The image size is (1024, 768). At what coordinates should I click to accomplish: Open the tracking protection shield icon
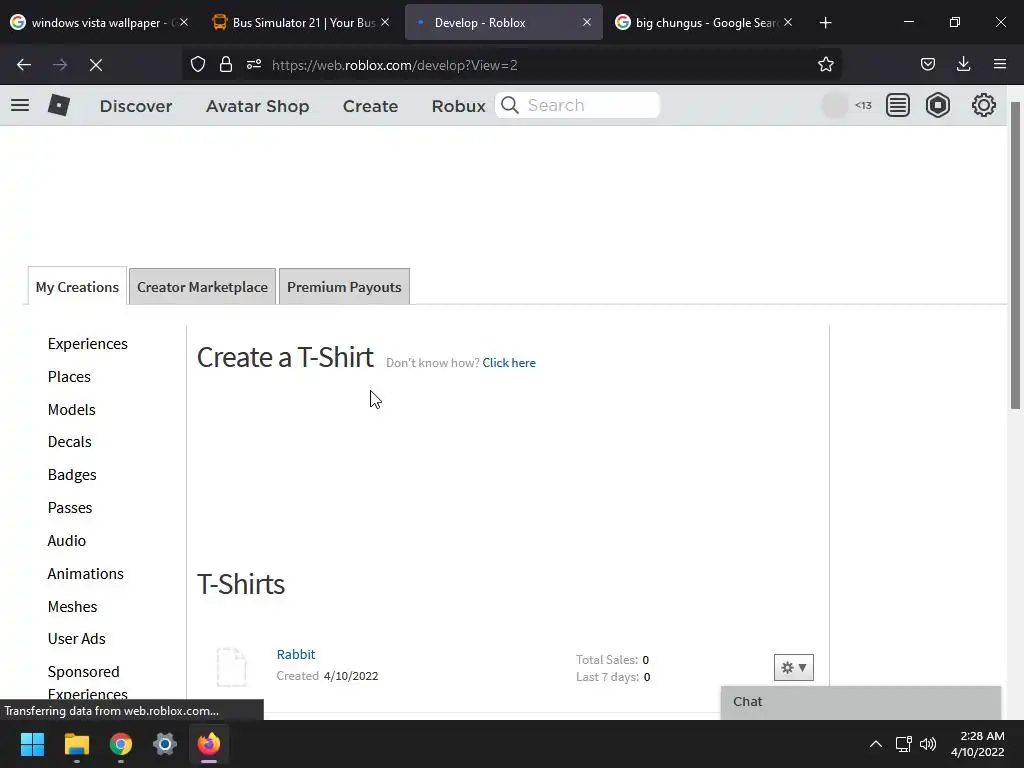pos(198,64)
